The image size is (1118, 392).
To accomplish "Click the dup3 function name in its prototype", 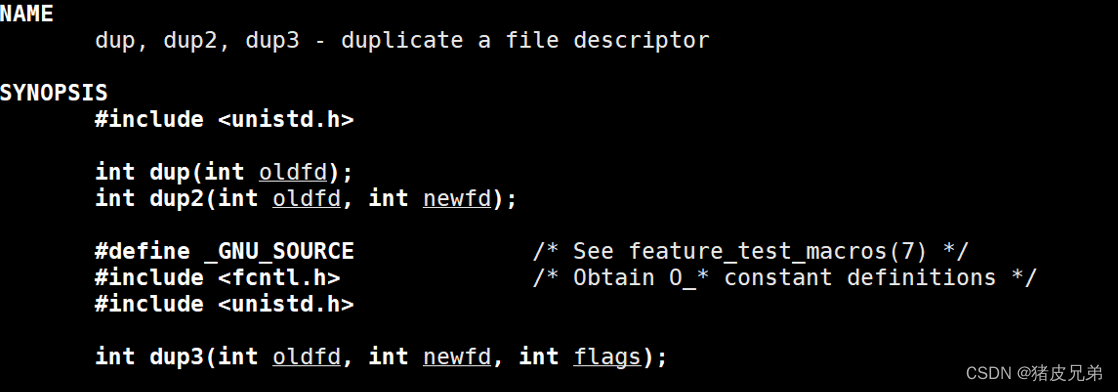I will coord(177,356).
